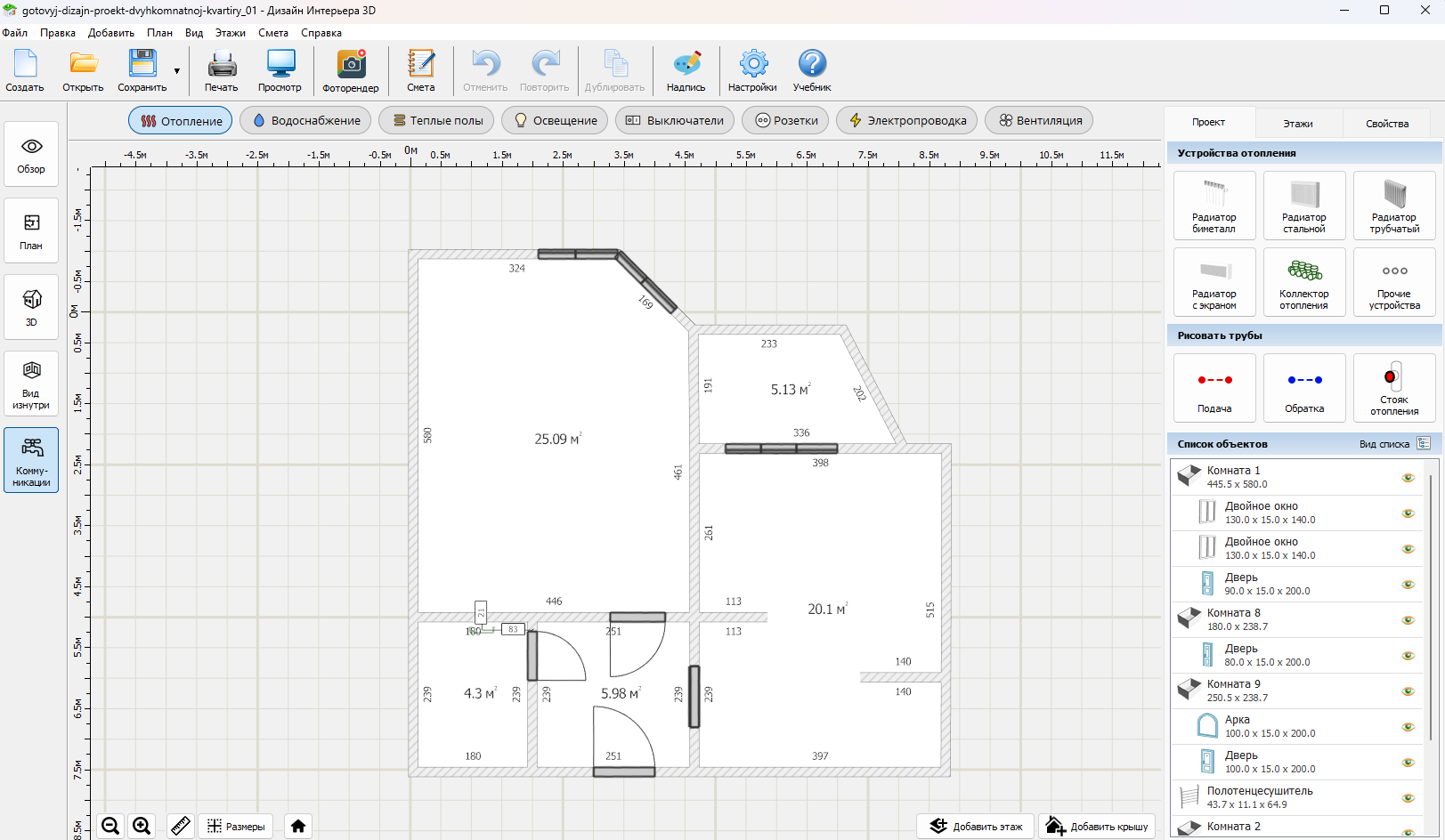Select the Стояк отопления pipe tool
This screenshot has width=1445, height=840.
tap(1394, 388)
